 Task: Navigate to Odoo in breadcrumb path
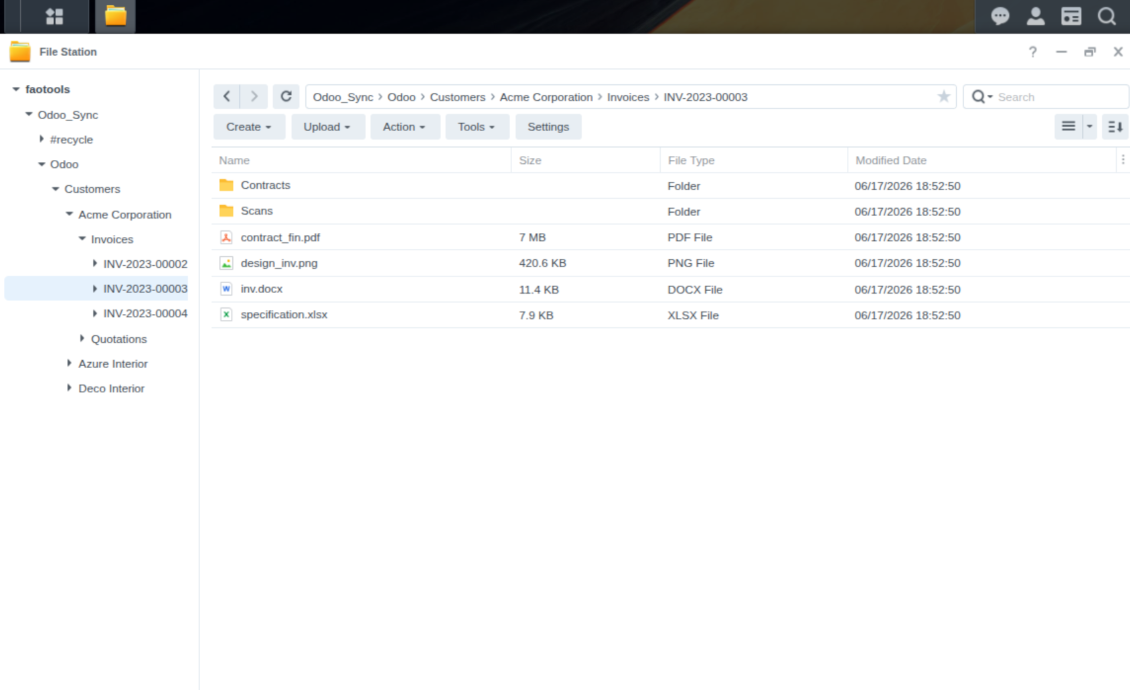tap(401, 97)
